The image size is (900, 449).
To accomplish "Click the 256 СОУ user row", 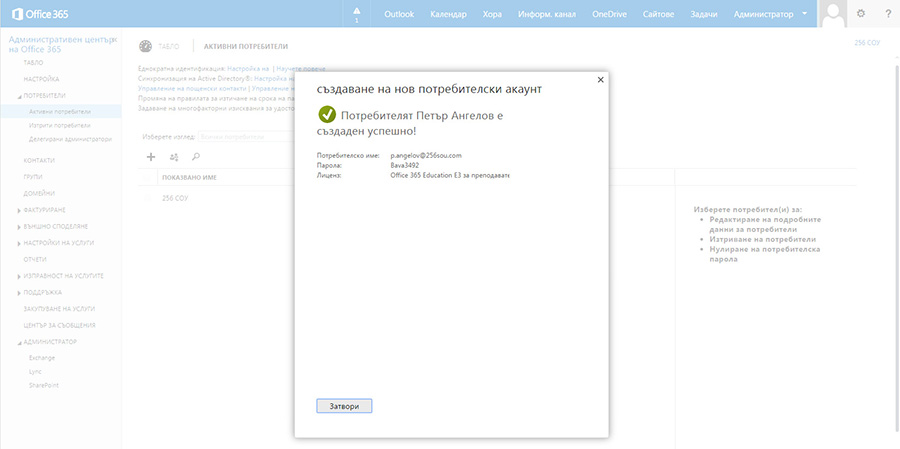I will coord(175,198).
